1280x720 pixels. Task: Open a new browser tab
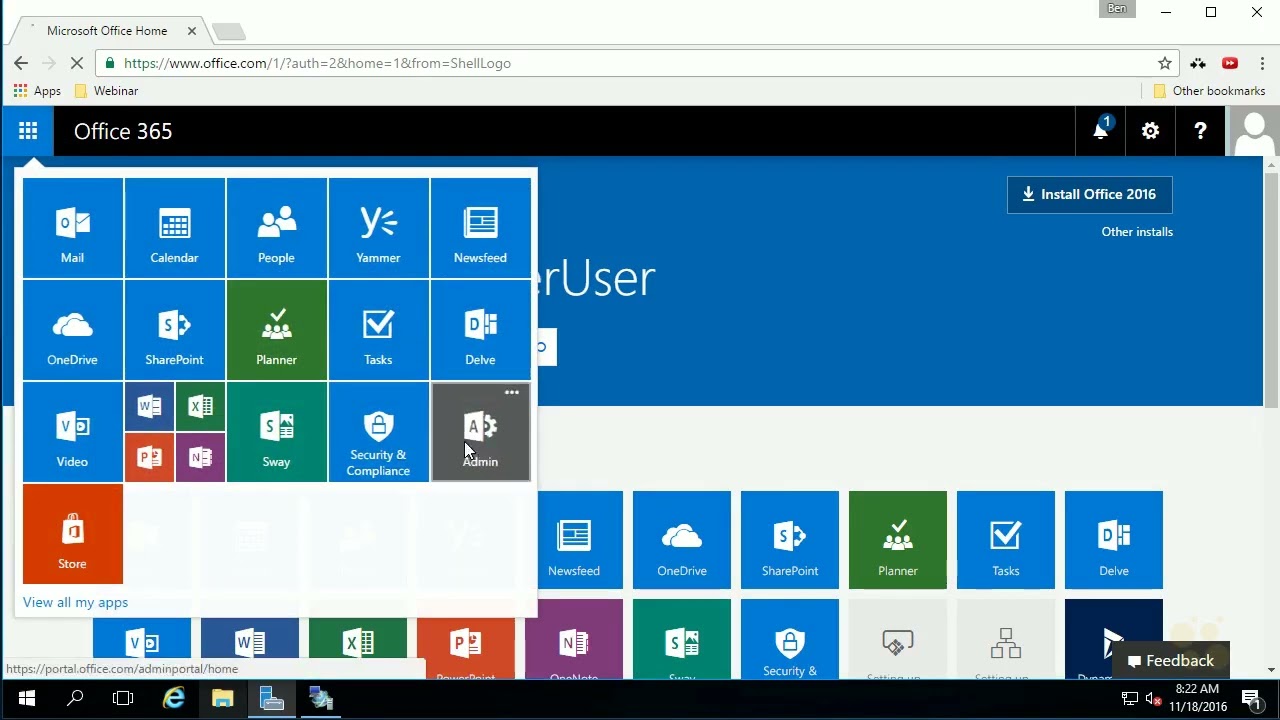(x=228, y=32)
